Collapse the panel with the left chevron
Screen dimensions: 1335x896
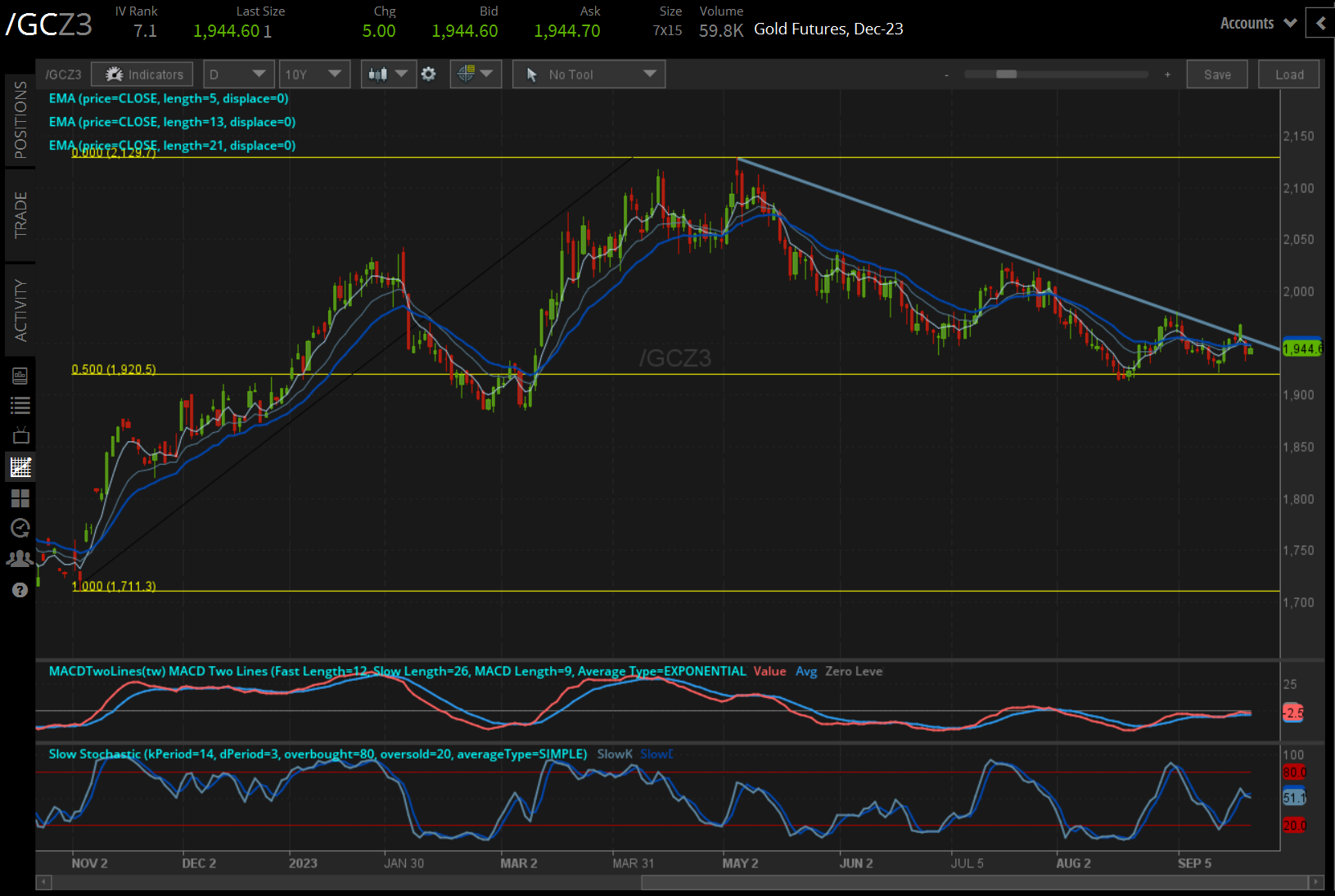pyautogui.click(x=1320, y=24)
